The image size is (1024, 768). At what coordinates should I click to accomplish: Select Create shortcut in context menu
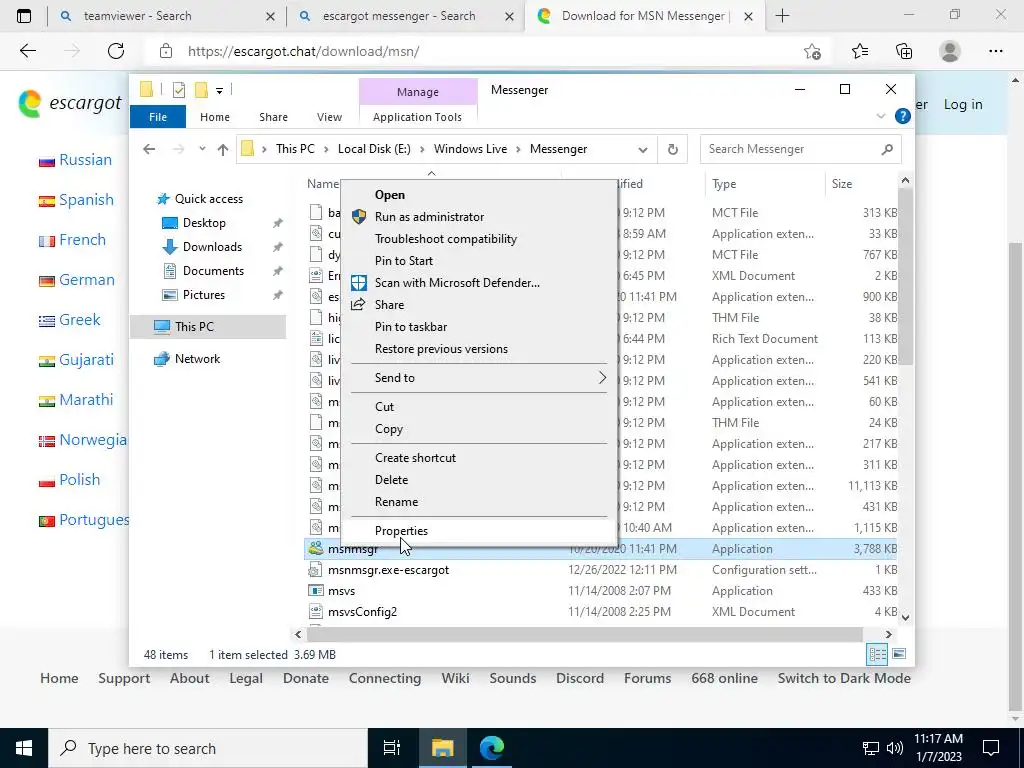pyautogui.click(x=415, y=458)
